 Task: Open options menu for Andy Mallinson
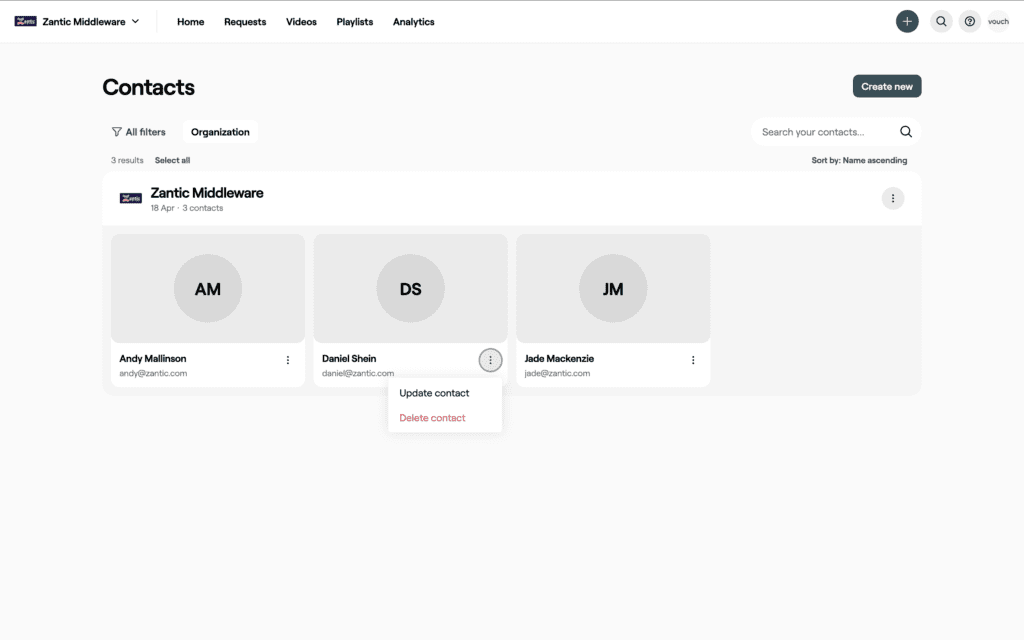tap(287, 360)
